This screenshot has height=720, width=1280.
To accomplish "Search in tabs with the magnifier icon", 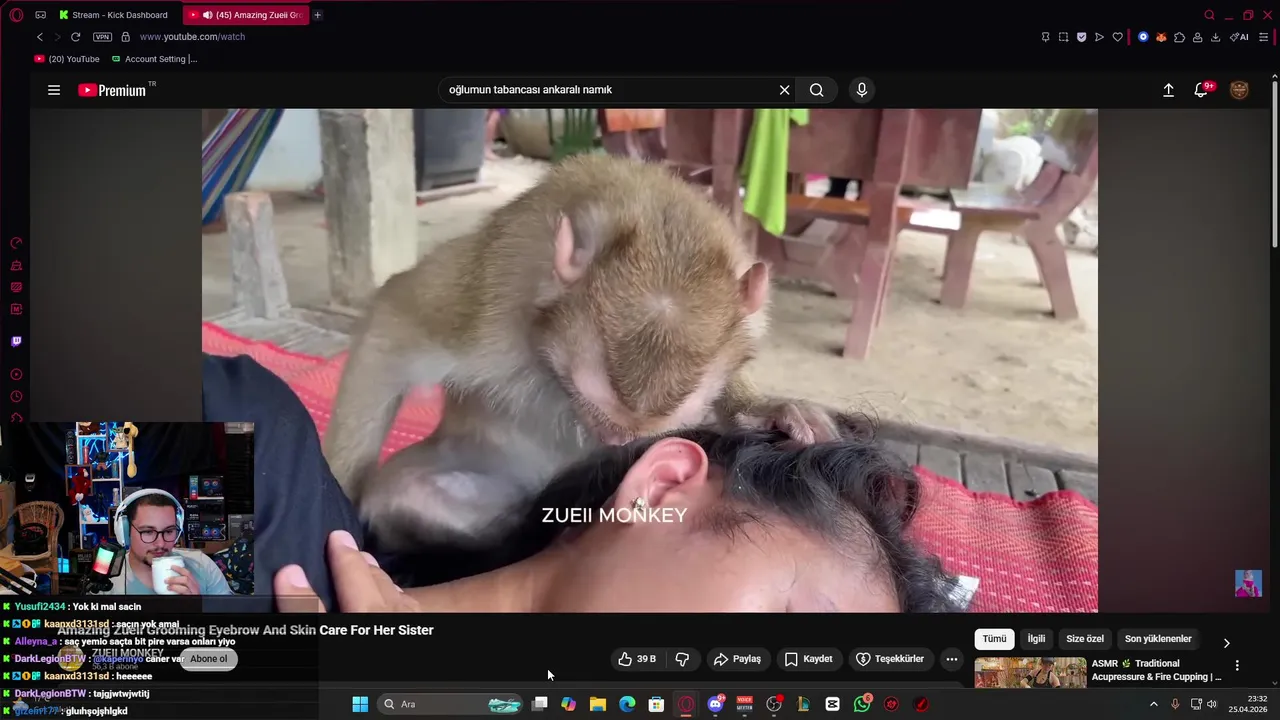I will pyautogui.click(x=1209, y=15).
